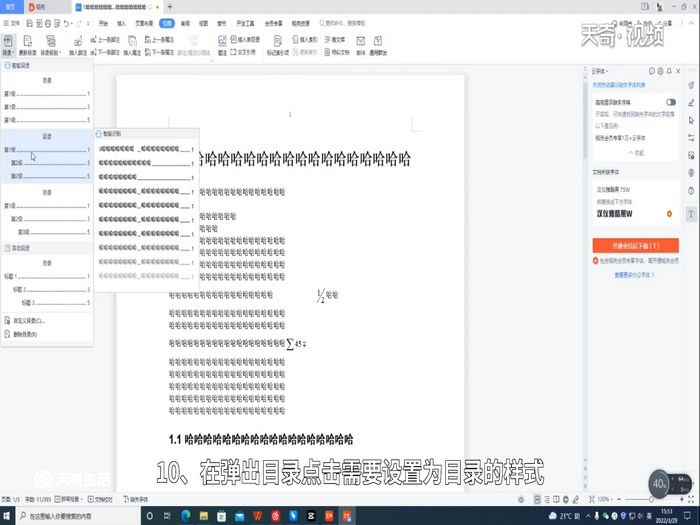Choose the first smart TOC preview
Viewport: 700px width, 525px height.
point(146,148)
